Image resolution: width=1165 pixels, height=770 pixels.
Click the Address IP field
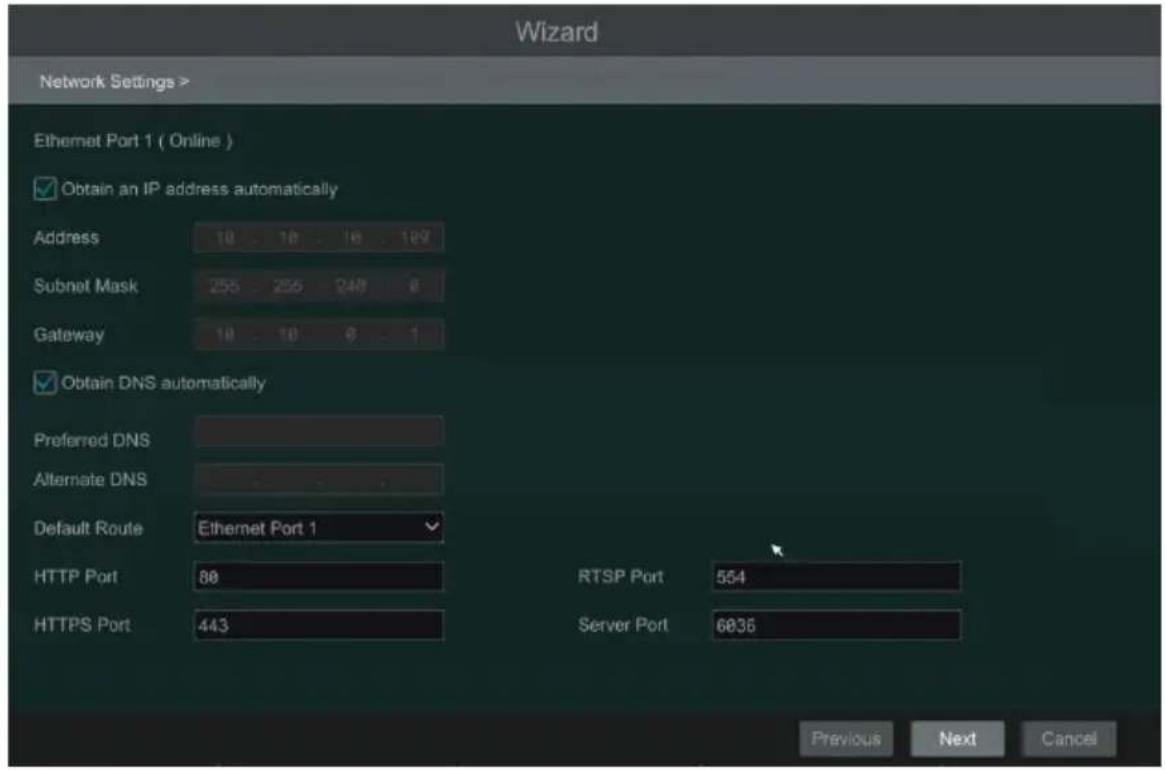[319, 238]
